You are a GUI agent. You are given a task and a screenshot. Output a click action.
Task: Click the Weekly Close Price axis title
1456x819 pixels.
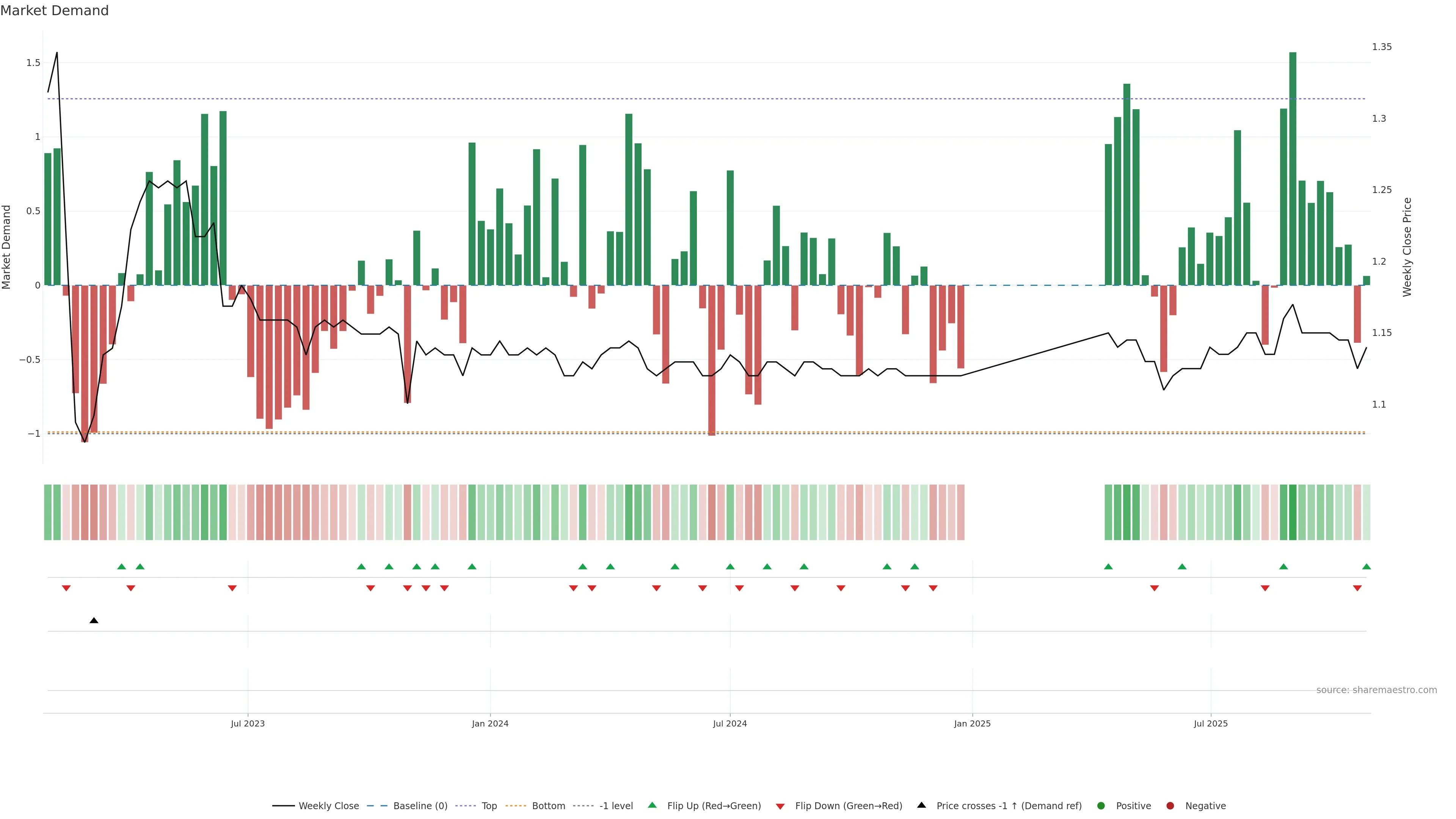point(1407,247)
